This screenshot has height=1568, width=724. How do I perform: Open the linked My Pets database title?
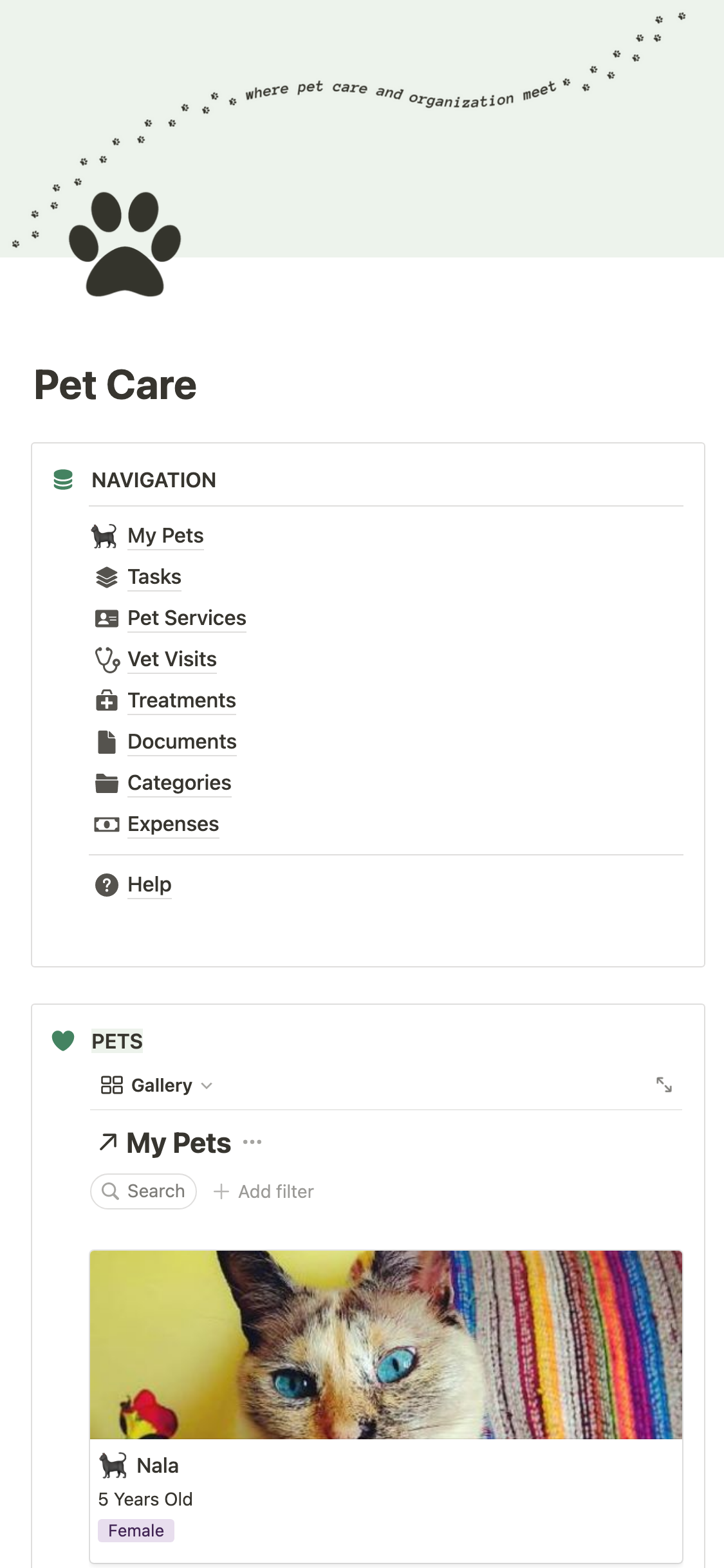point(178,1143)
